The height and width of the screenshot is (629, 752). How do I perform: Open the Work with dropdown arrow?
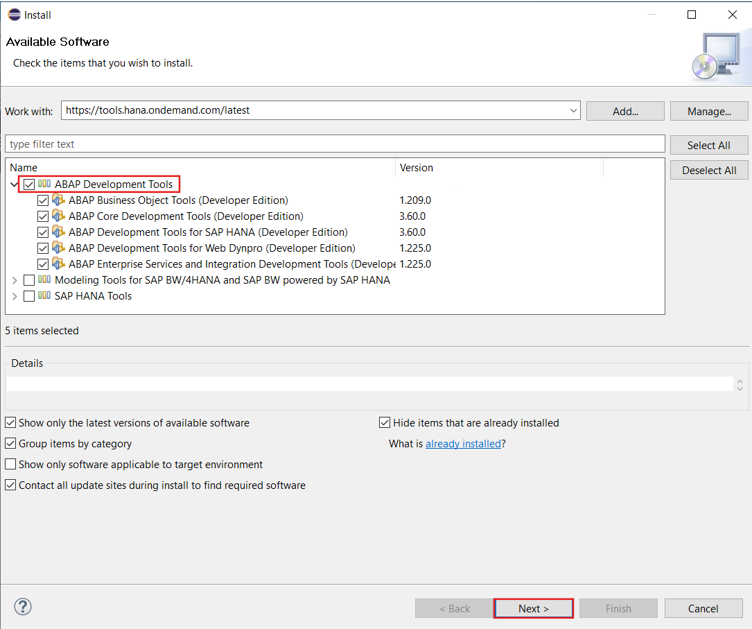[573, 110]
